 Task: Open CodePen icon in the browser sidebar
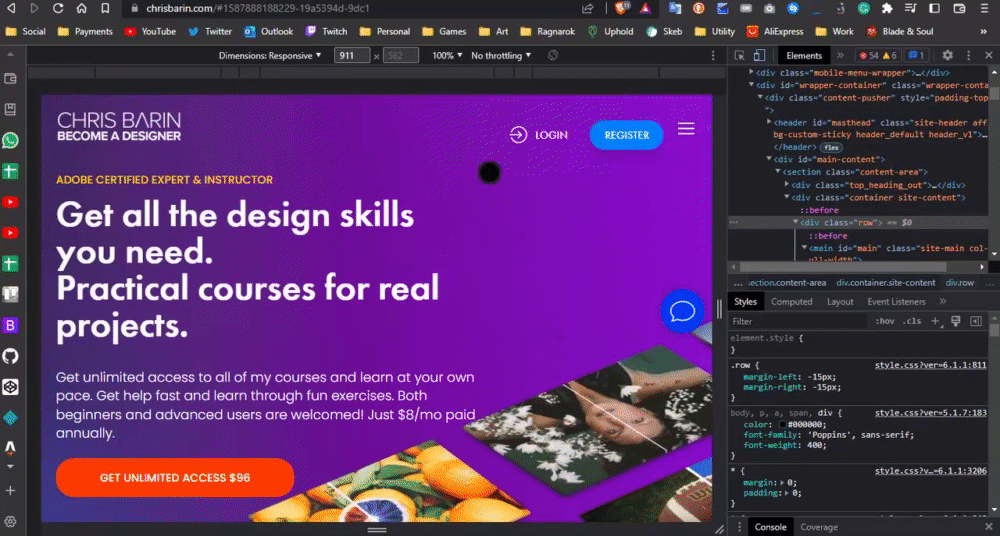coord(10,387)
